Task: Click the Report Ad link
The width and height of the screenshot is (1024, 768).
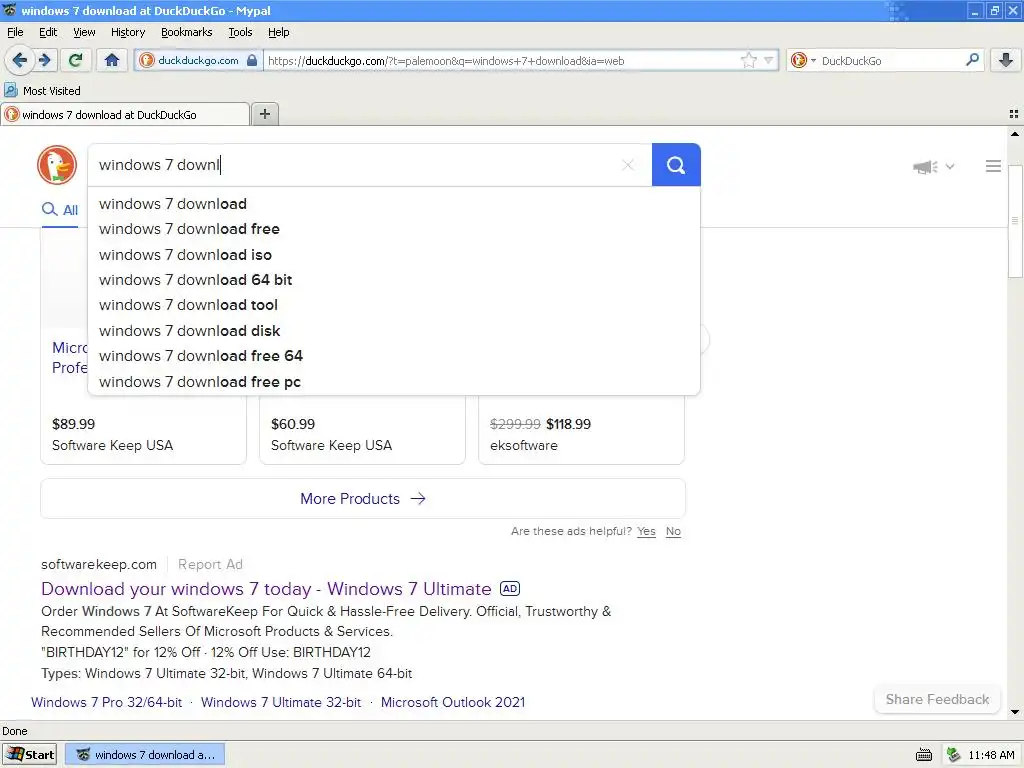Action: pyautogui.click(x=210, y=564)
